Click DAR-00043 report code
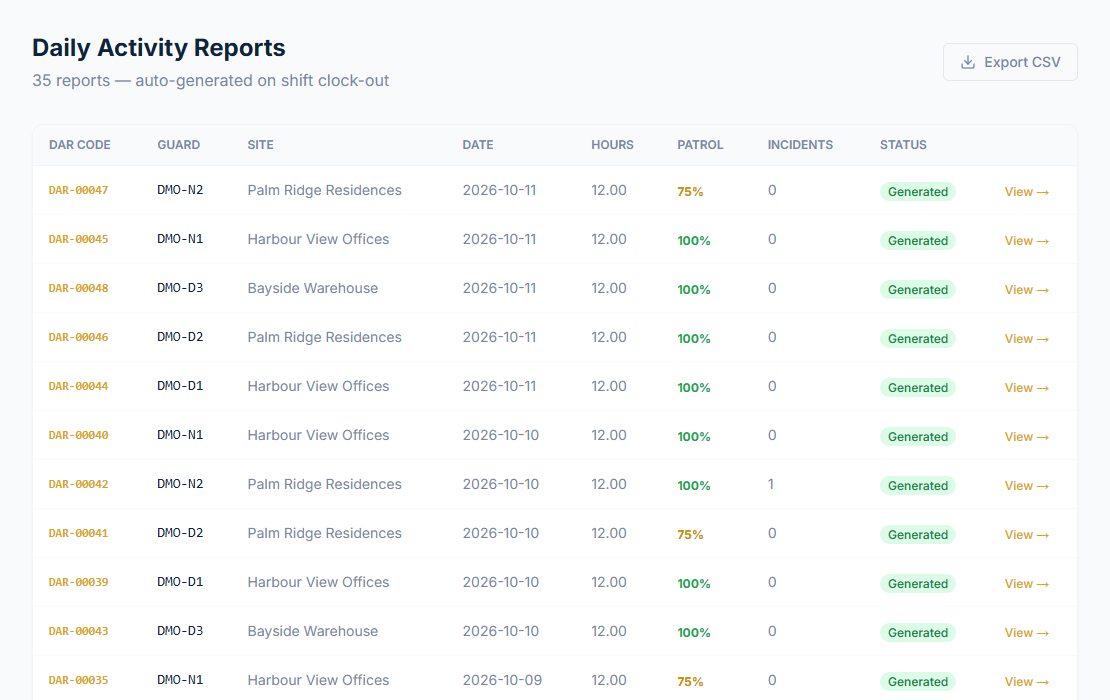The height and width of the screenshot is (700, 1110). pyautogui.click(x=79, y=631)
